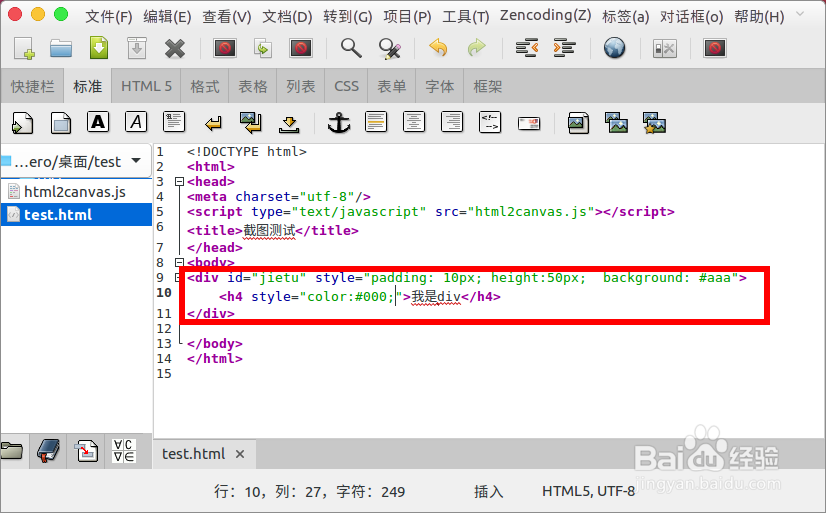Save the current file with the green arrow icon
Screen dimensions: 826x513
(99, 48)
